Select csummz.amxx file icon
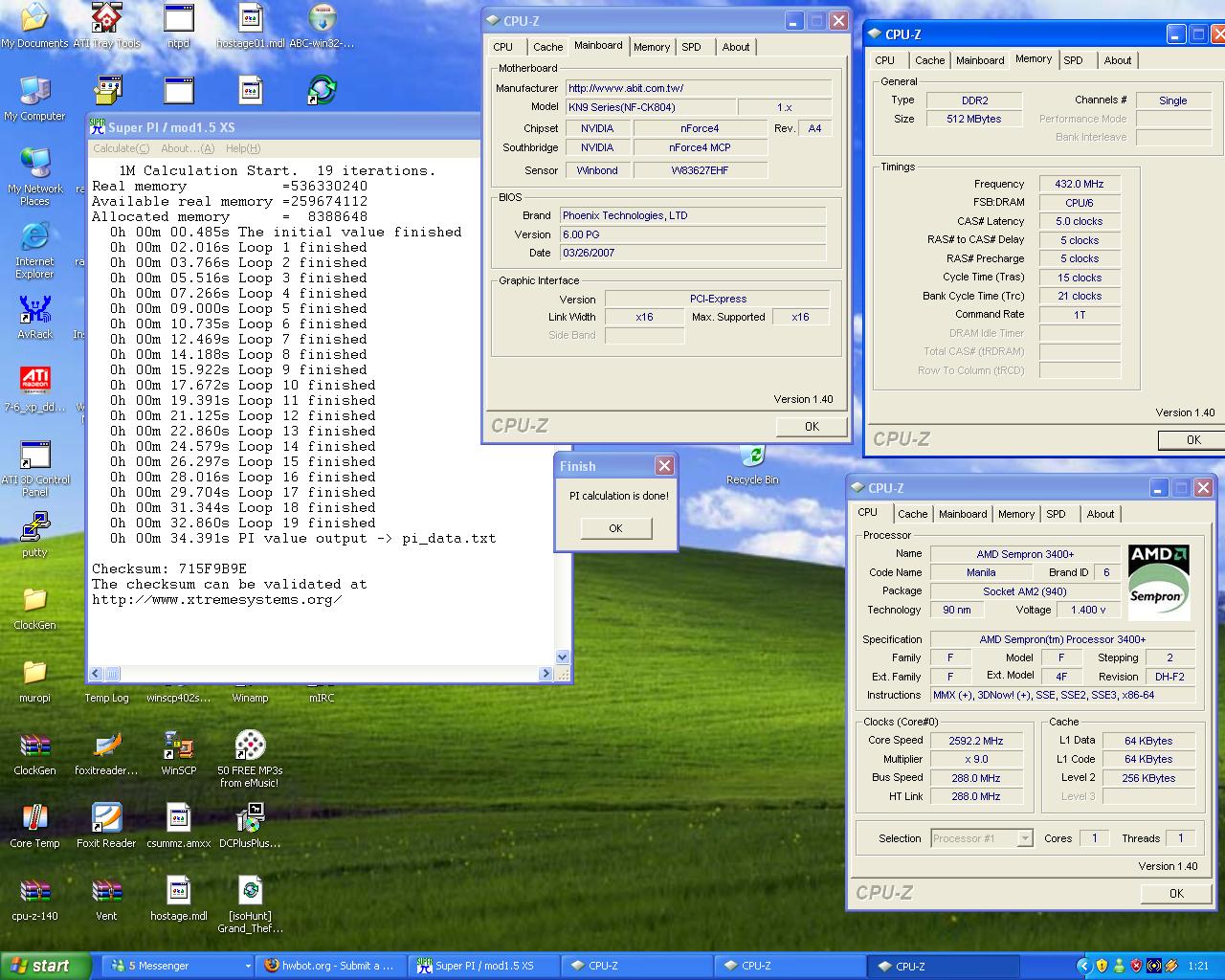The image size is (1225, 980). pos(178,826)
